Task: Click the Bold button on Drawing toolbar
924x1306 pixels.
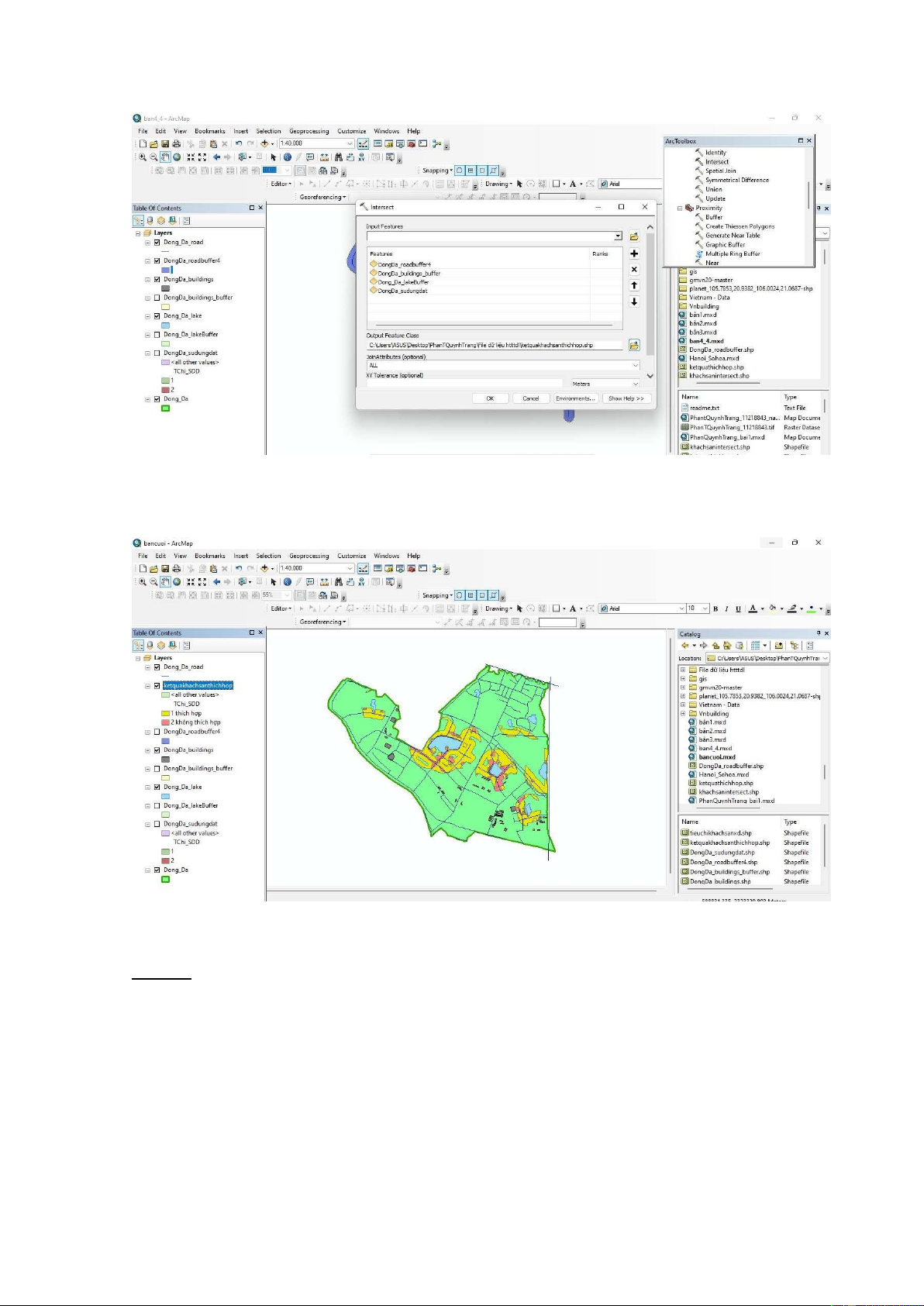Action: 715,608
